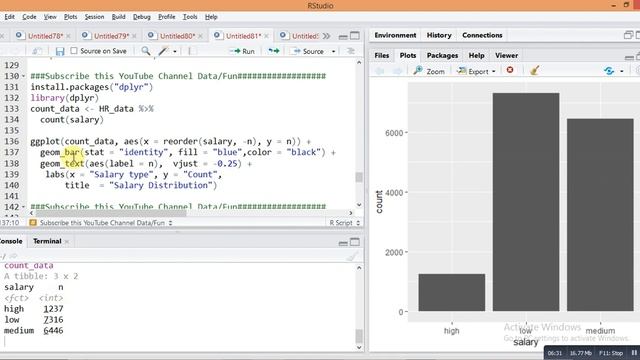
Task: Open the Session menu
Action: coord(94,17)
